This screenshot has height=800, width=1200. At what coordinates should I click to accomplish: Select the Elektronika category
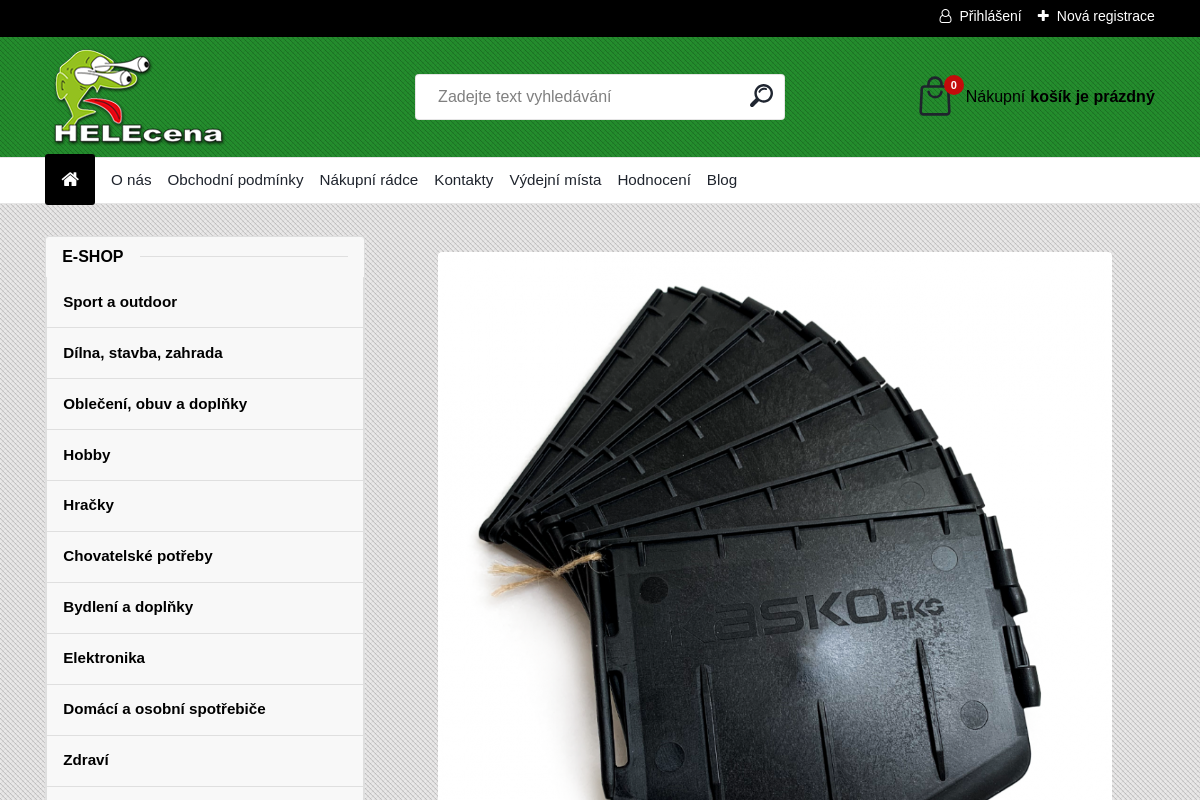click(x=104, y=658)
